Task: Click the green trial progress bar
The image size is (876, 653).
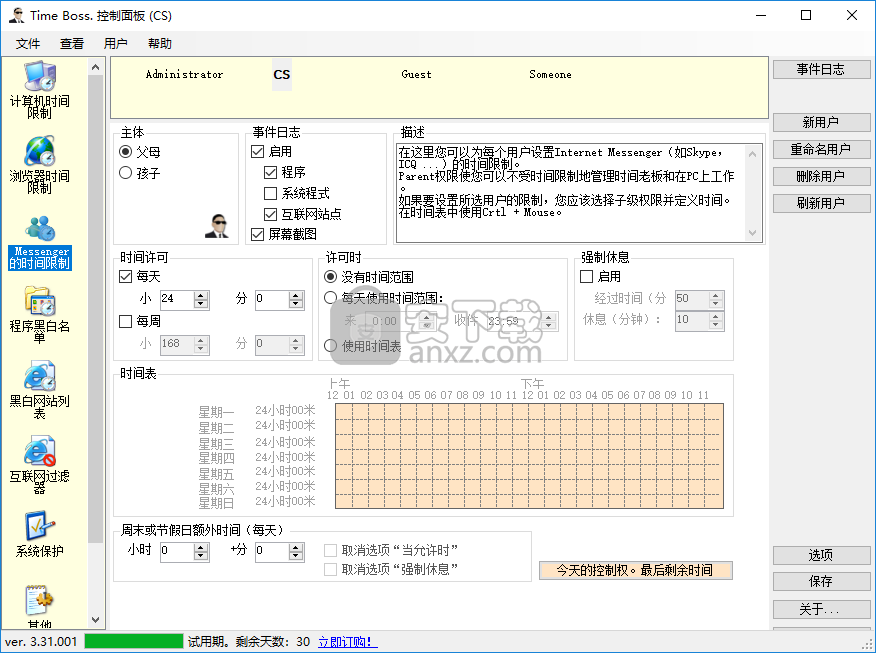Action: pyautogui.click(x=134, y=641)
